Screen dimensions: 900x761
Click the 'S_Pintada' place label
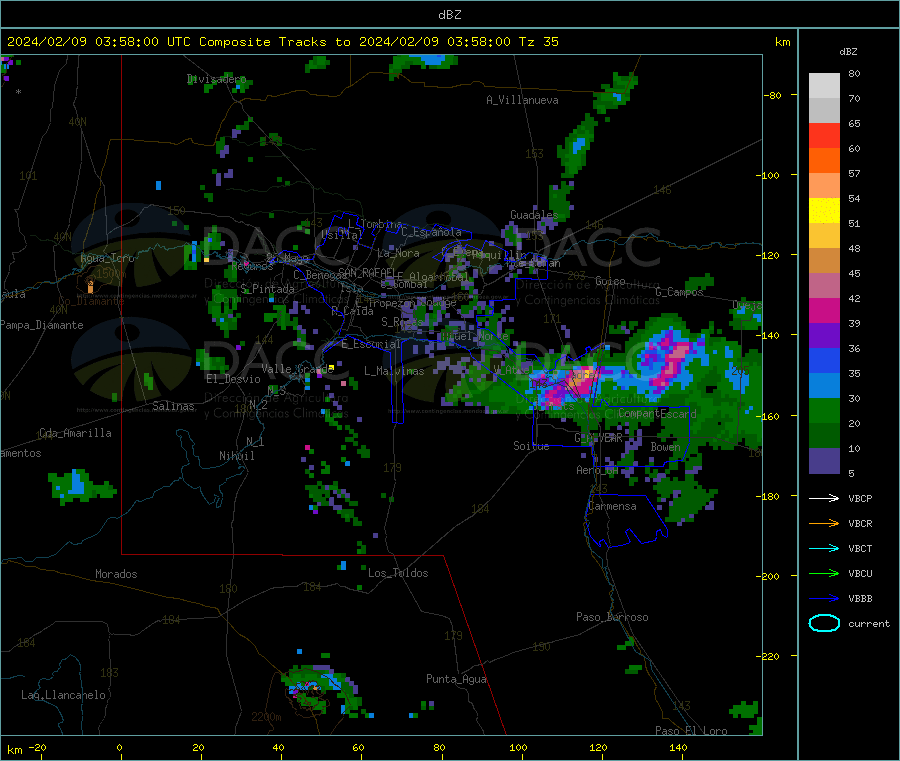tap(267, 289)
